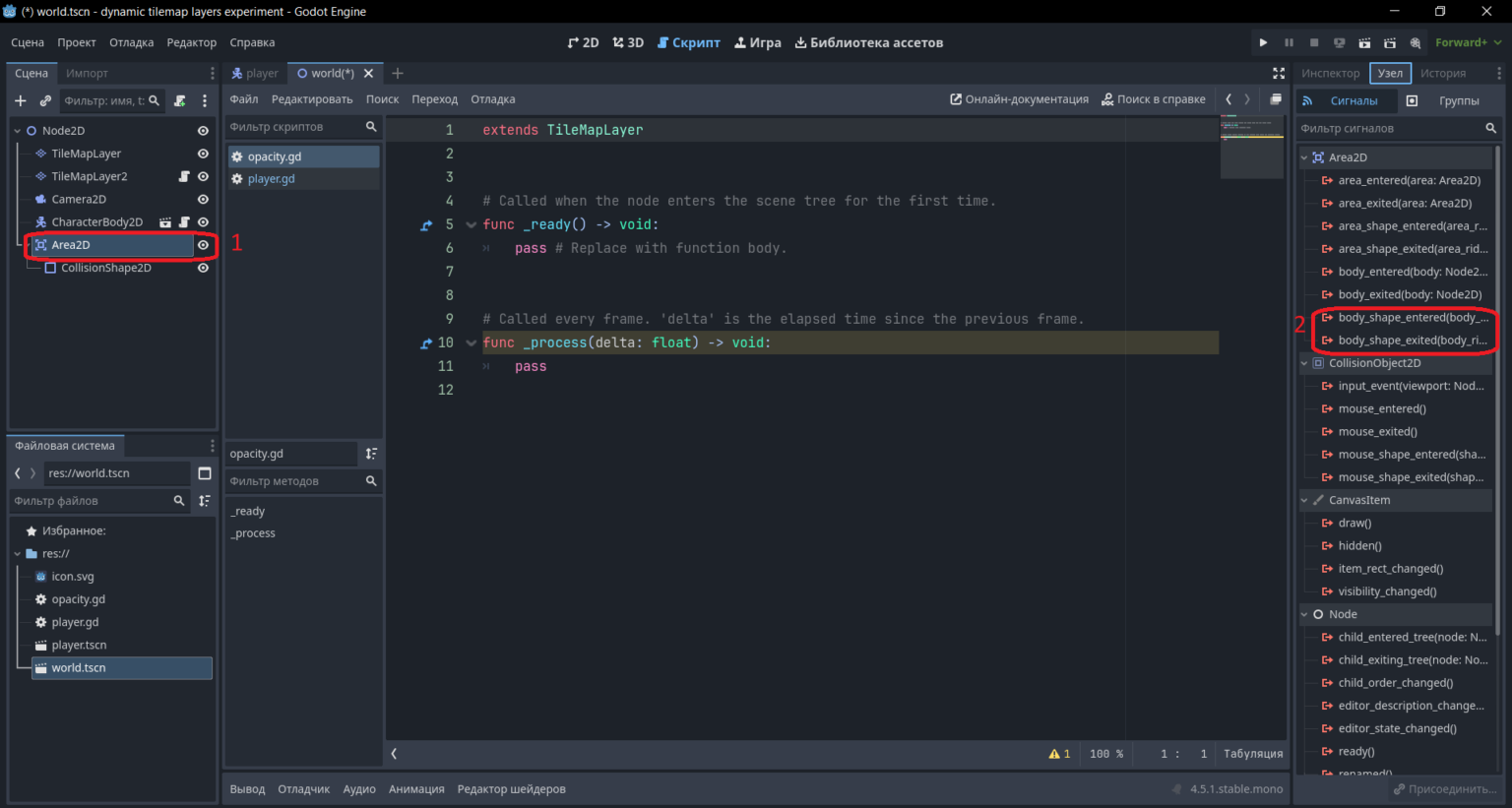Open Онлайн-документация link
1512x808 pixels.
click(x=1019, y=99)
